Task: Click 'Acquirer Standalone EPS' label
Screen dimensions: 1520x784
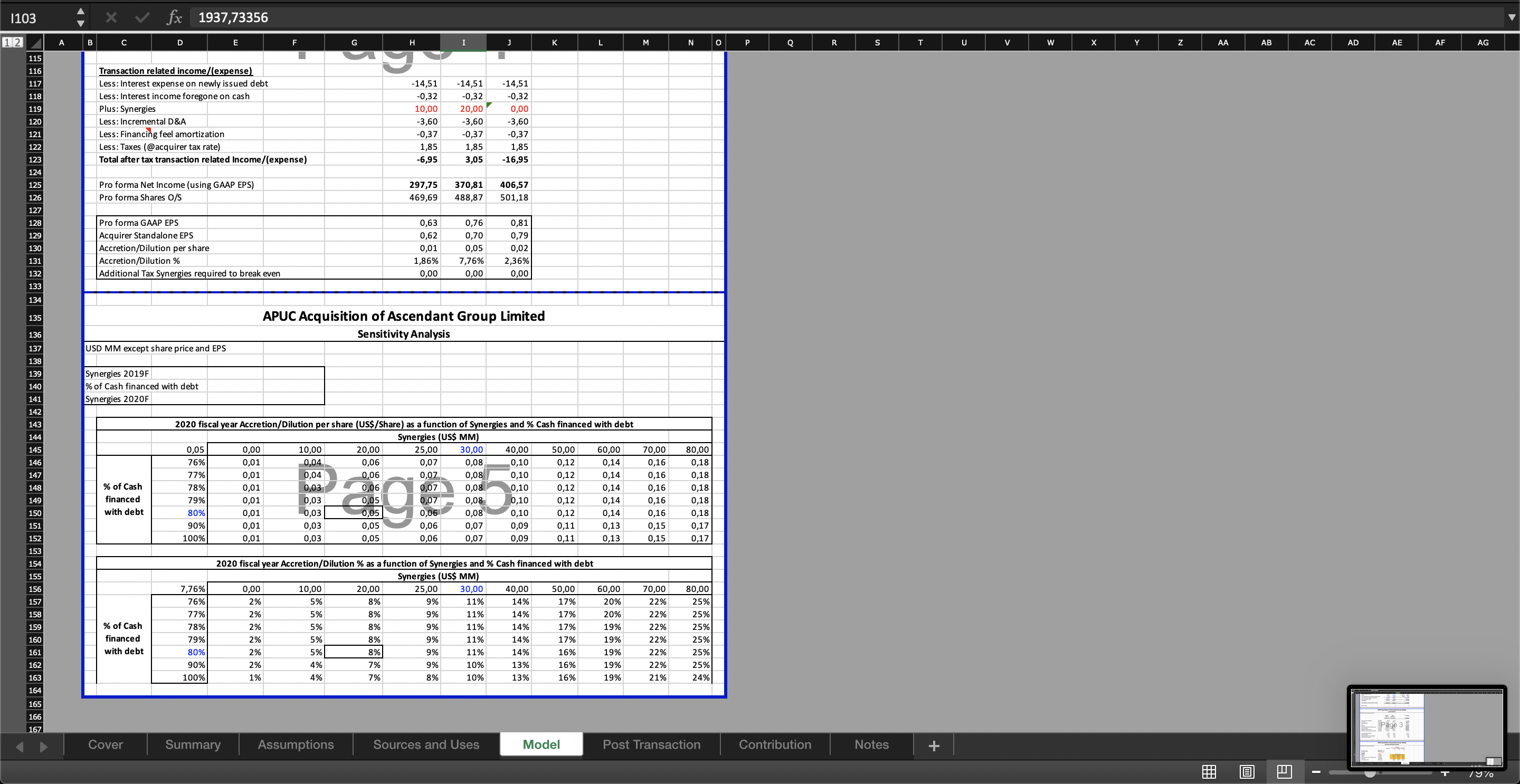Action: (146, 235)
